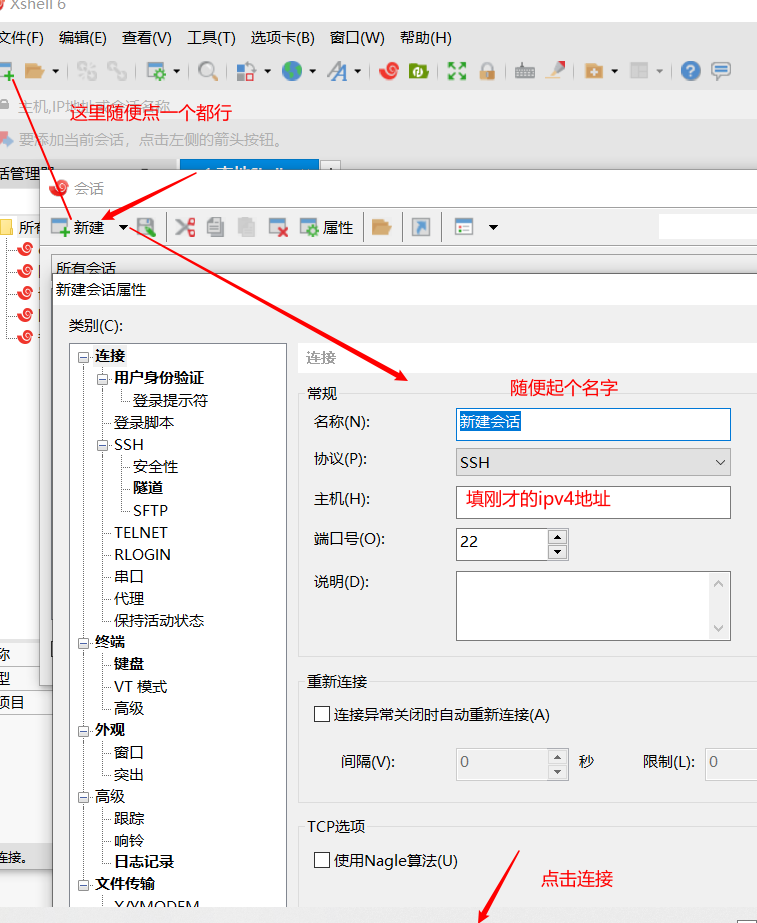The width and height of the screenshot is (757, 923).
Task: Click the 主机(H) input field
Action: [593, 502]
